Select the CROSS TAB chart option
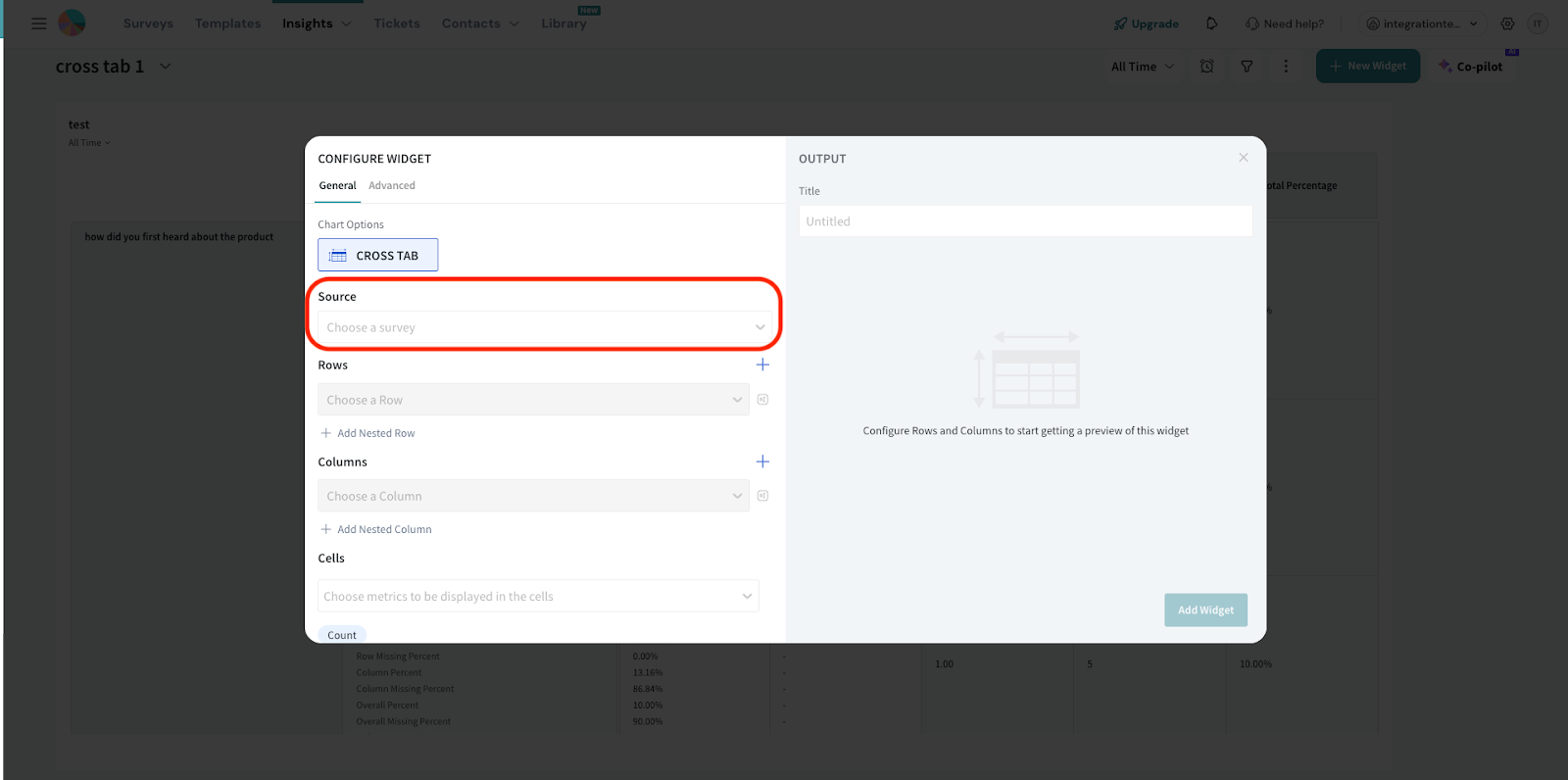 point(377,255)
